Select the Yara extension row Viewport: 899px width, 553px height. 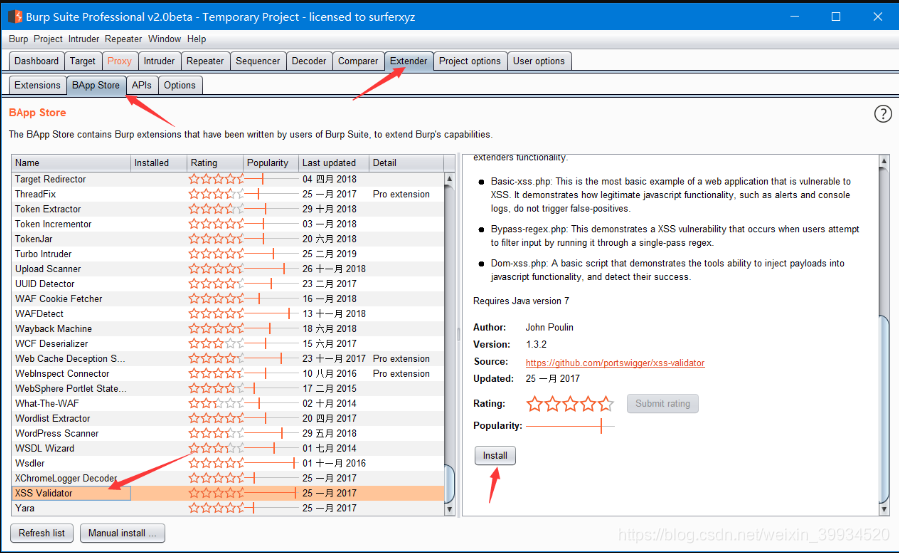coord(228,508)
